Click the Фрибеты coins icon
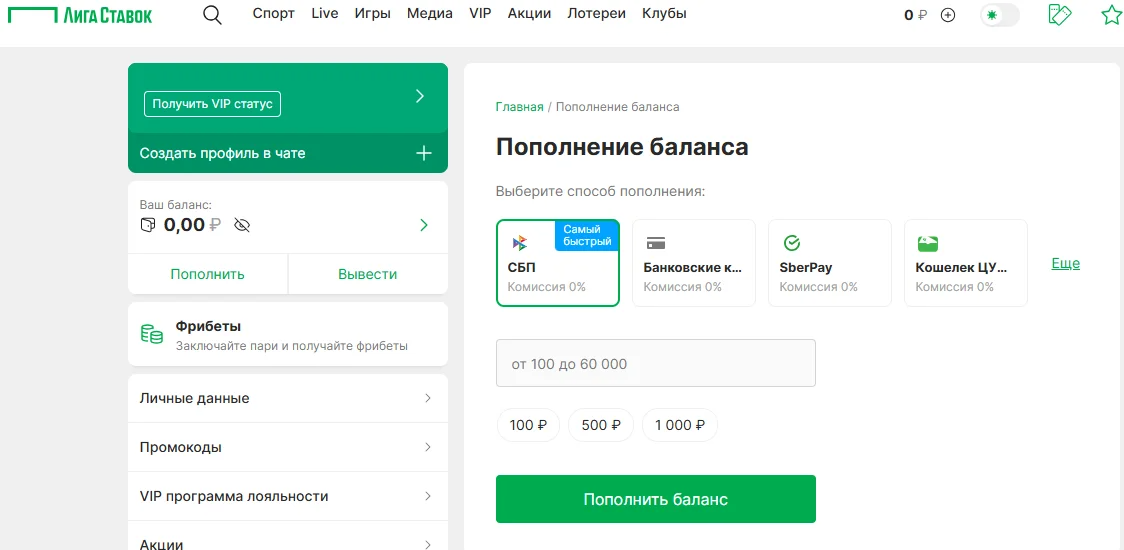The image size is (1124, 550). (x=152, y=335)
